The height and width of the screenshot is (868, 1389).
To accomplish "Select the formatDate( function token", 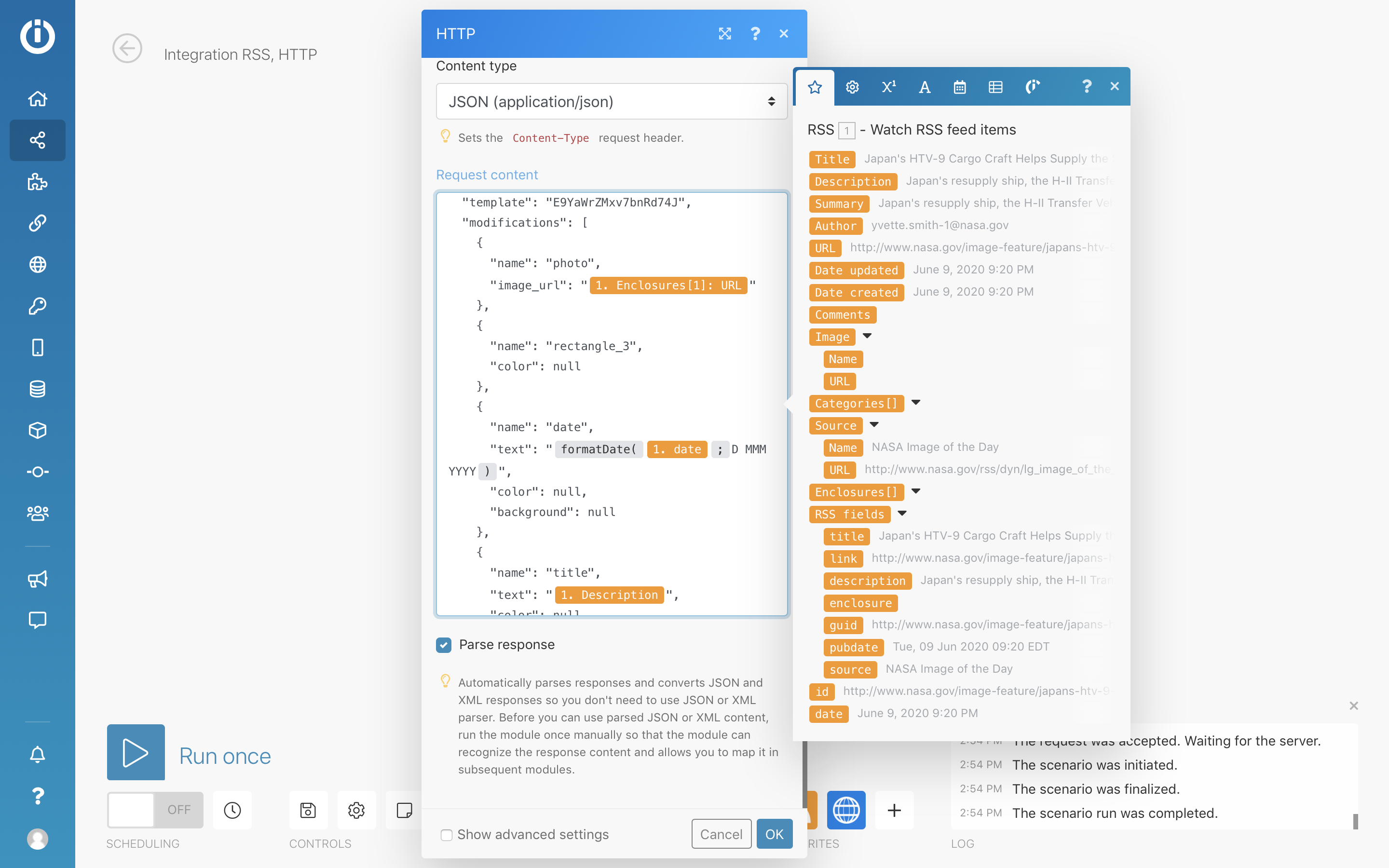I will pyautogui.click(x=599, y=449).
